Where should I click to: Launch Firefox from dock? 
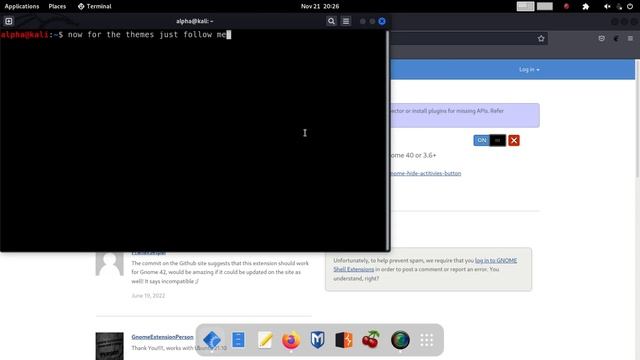(291, 340)
